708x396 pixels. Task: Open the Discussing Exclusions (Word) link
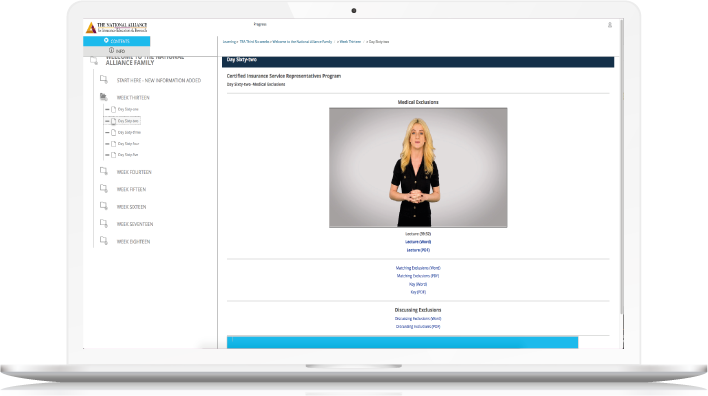tap(418, 319)
